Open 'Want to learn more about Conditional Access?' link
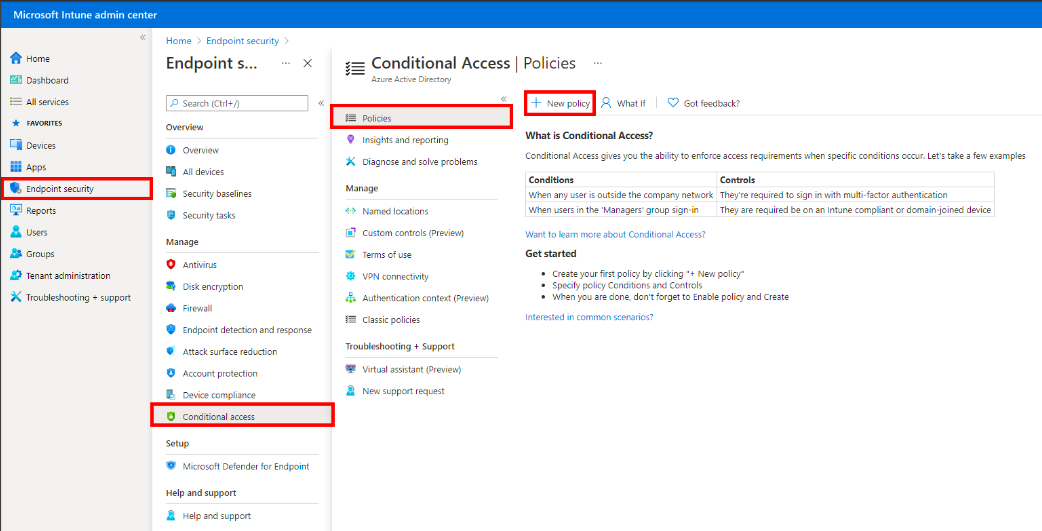Screen dimensions: 1042x531 coord(615,235)
